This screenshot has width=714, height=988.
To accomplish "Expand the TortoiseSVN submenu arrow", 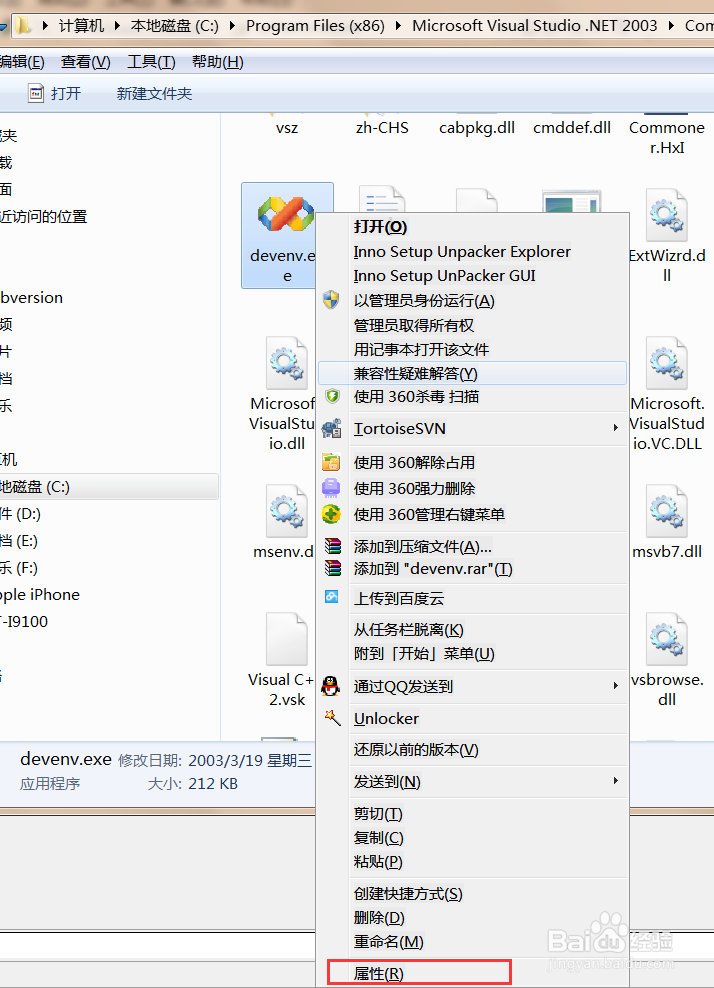I will (x=616, y=428).
